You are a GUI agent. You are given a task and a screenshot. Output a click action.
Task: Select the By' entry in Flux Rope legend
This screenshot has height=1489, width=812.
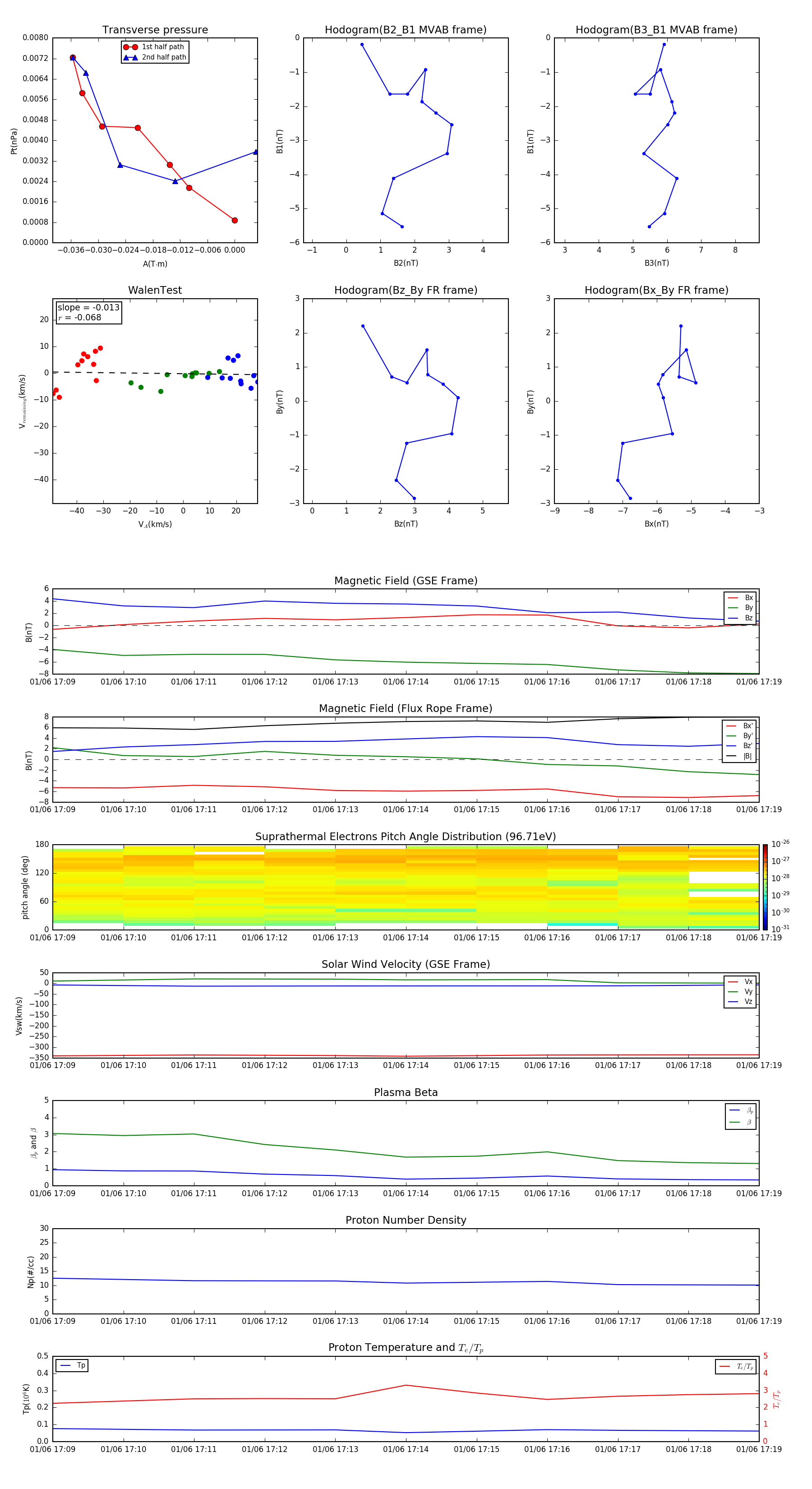(739, 736)
